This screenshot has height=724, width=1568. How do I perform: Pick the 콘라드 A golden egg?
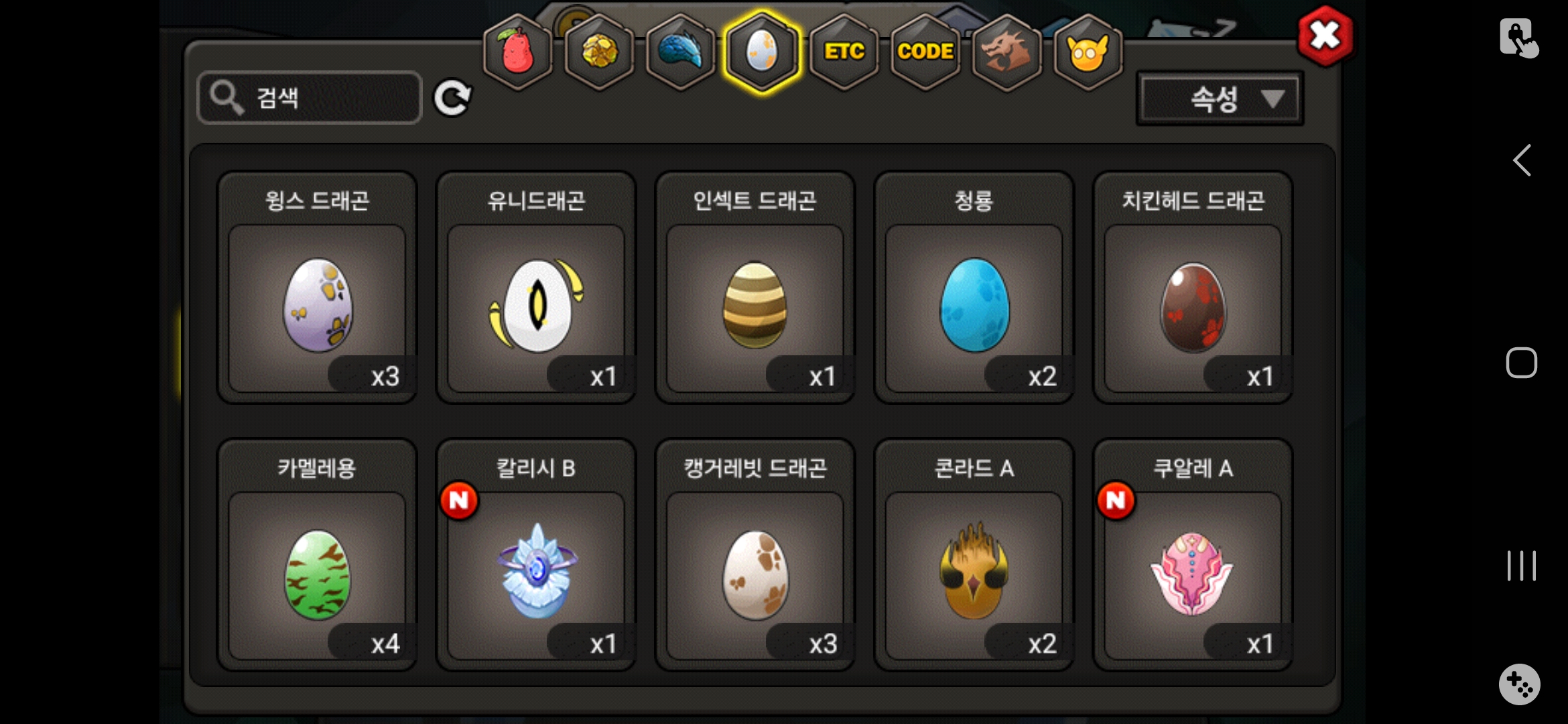point(974,555)
